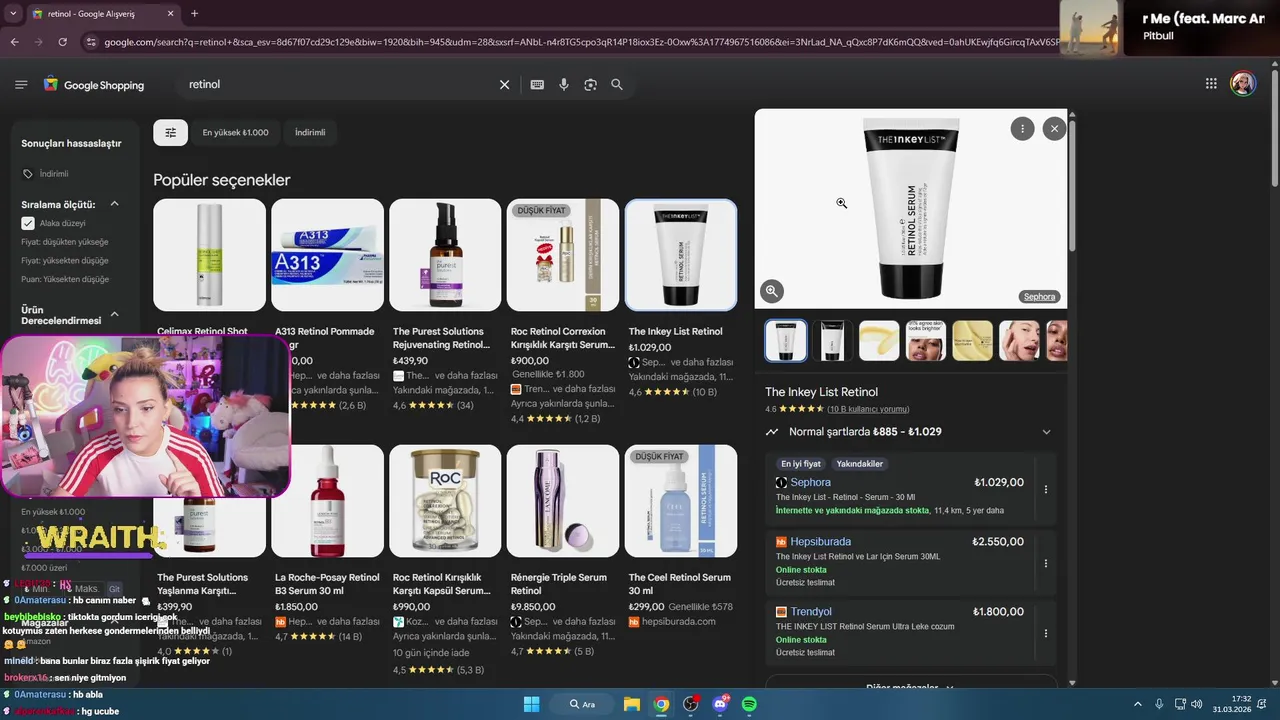This screenshot has height=720, width=1280.
Task: Open the on-screen keyboard input tool
Action: pos(537,85)
